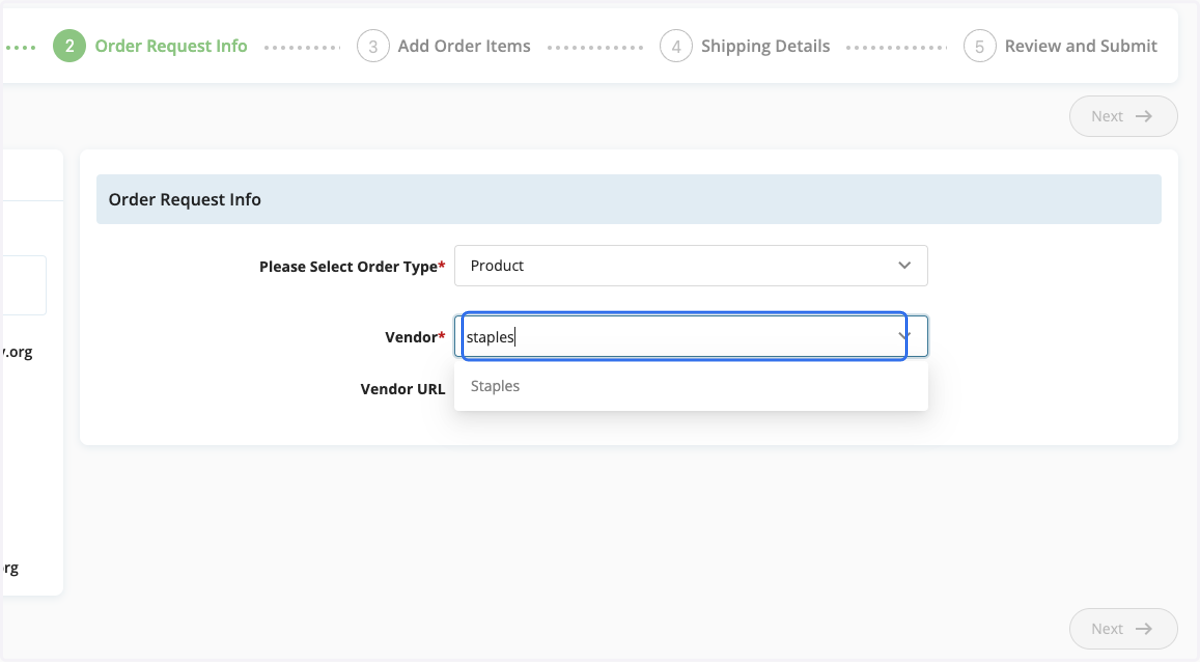1200x662 pixels.
Task: Click the Please Select Order Type label
Action: click(352, 267)
